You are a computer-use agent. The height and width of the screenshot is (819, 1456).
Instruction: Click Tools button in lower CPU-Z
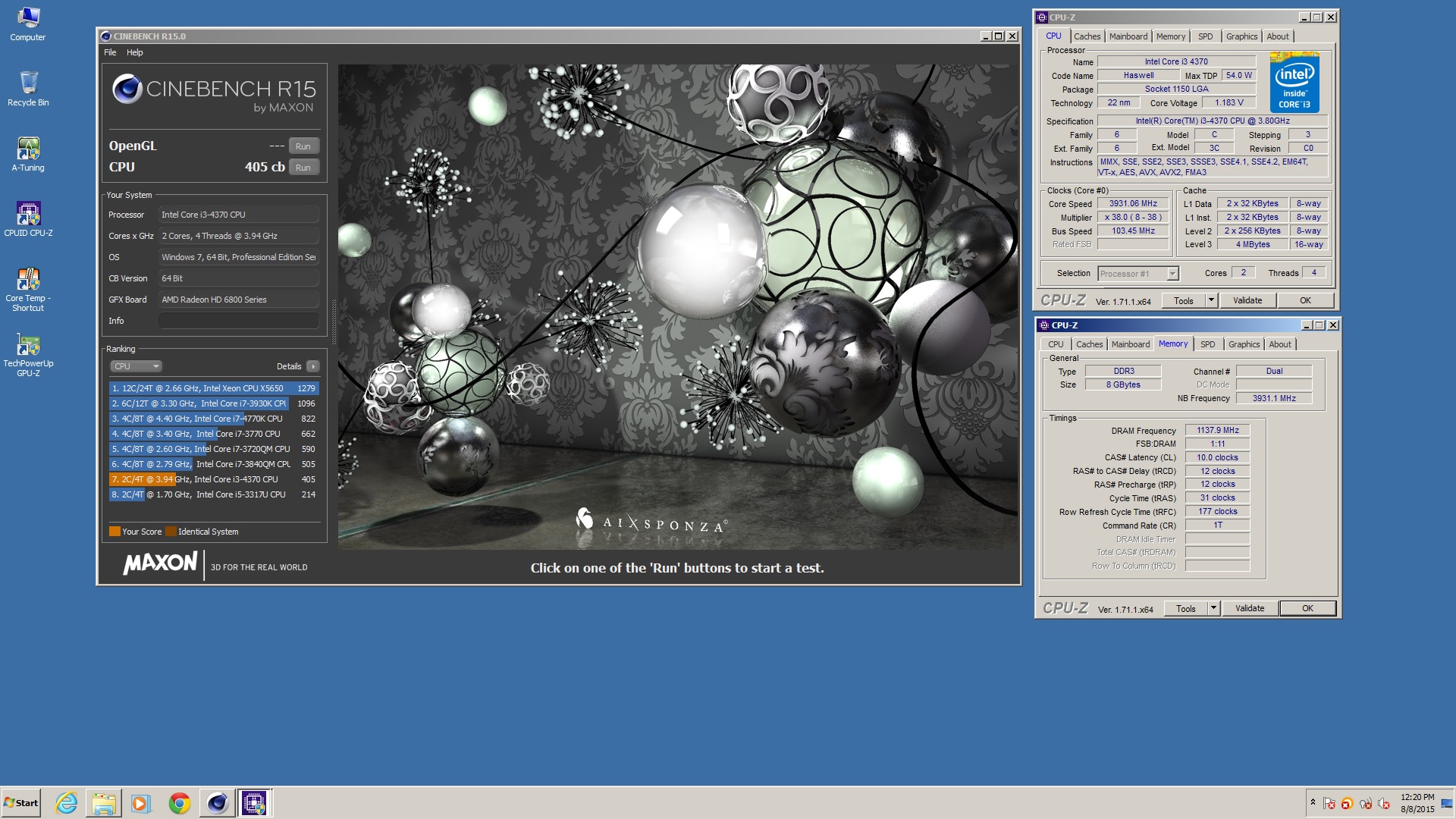(1185, 608)
